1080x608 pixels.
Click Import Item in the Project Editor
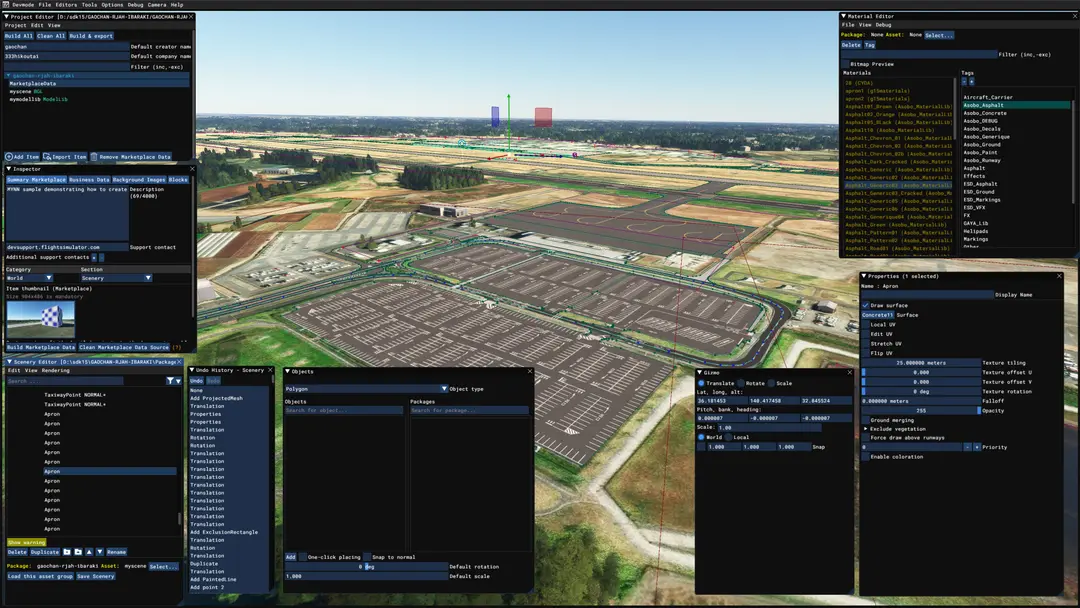(x=65, y=157)
